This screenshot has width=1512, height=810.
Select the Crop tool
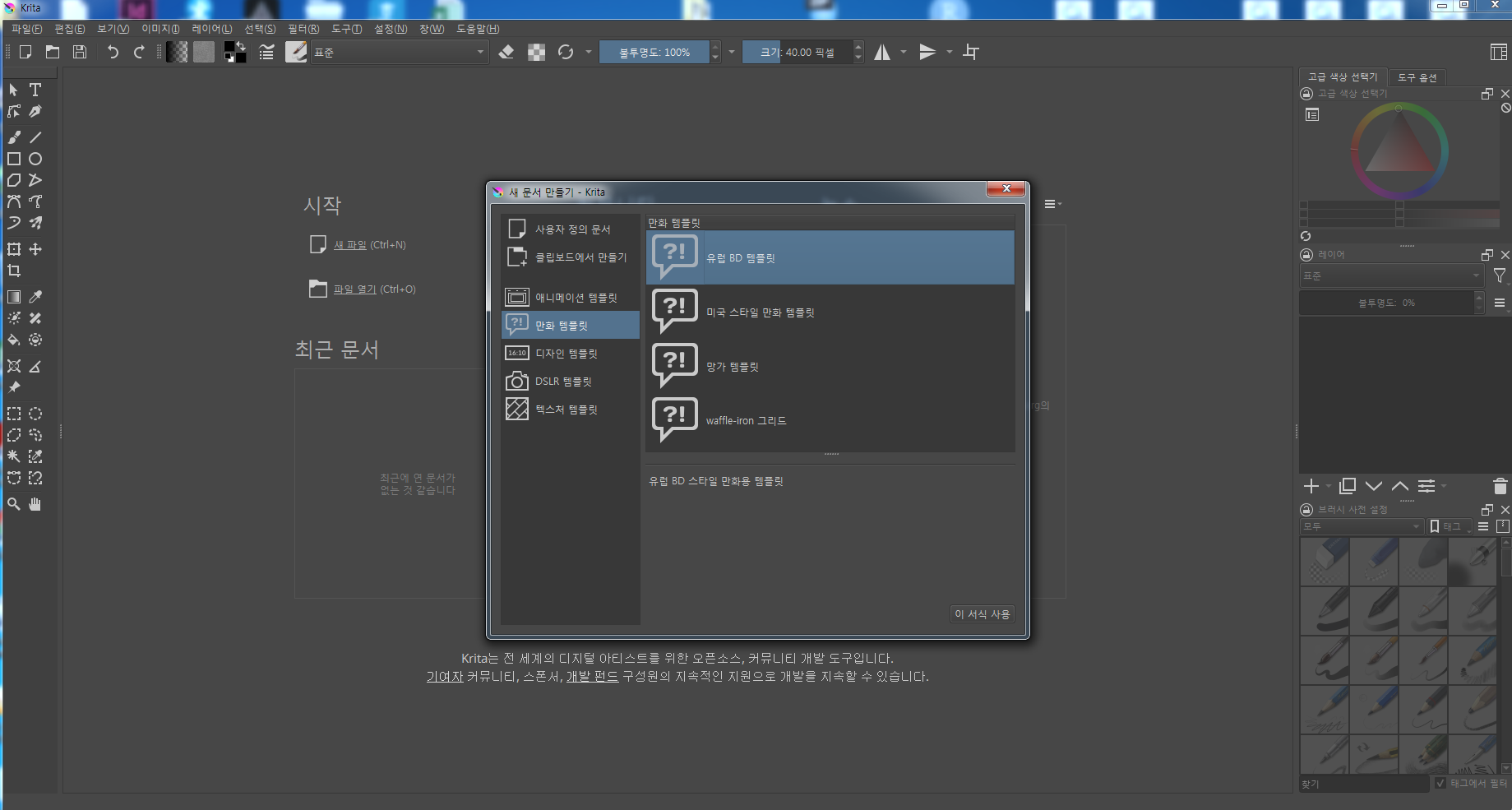pos(14,271)
